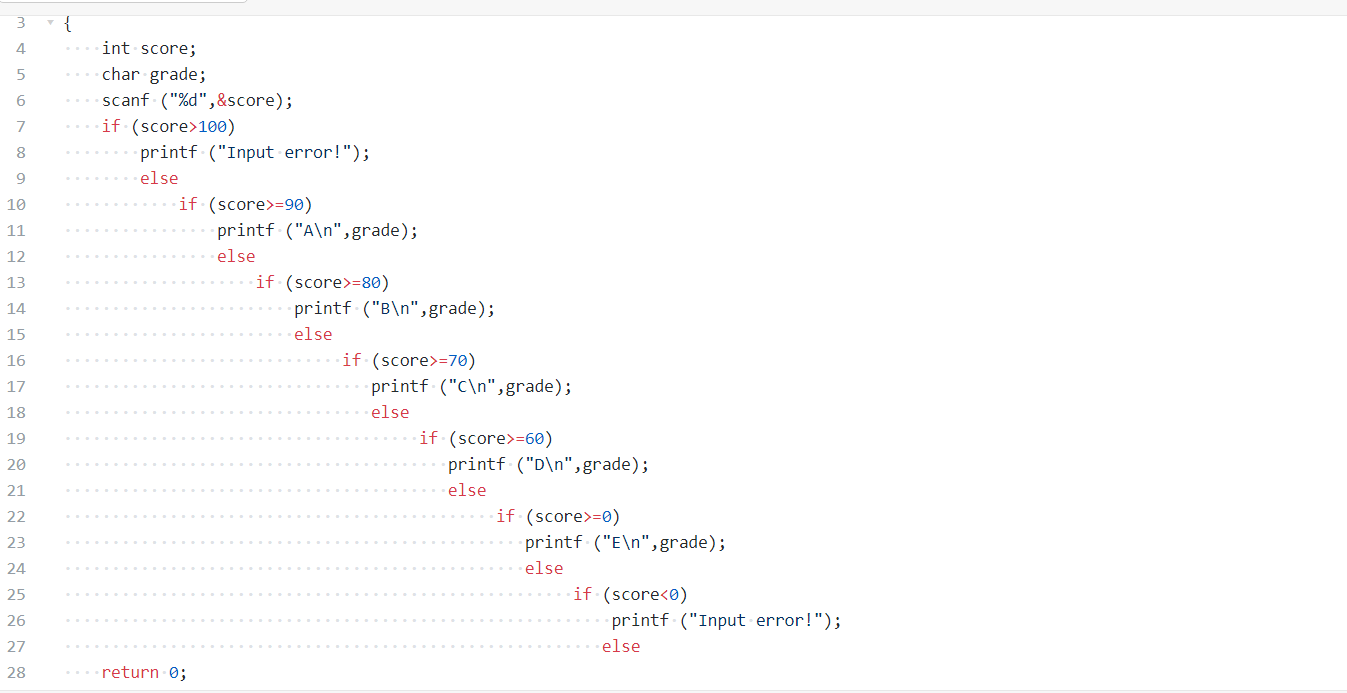Click the 'if (score<0)' condition

click(x=631, y=594)
